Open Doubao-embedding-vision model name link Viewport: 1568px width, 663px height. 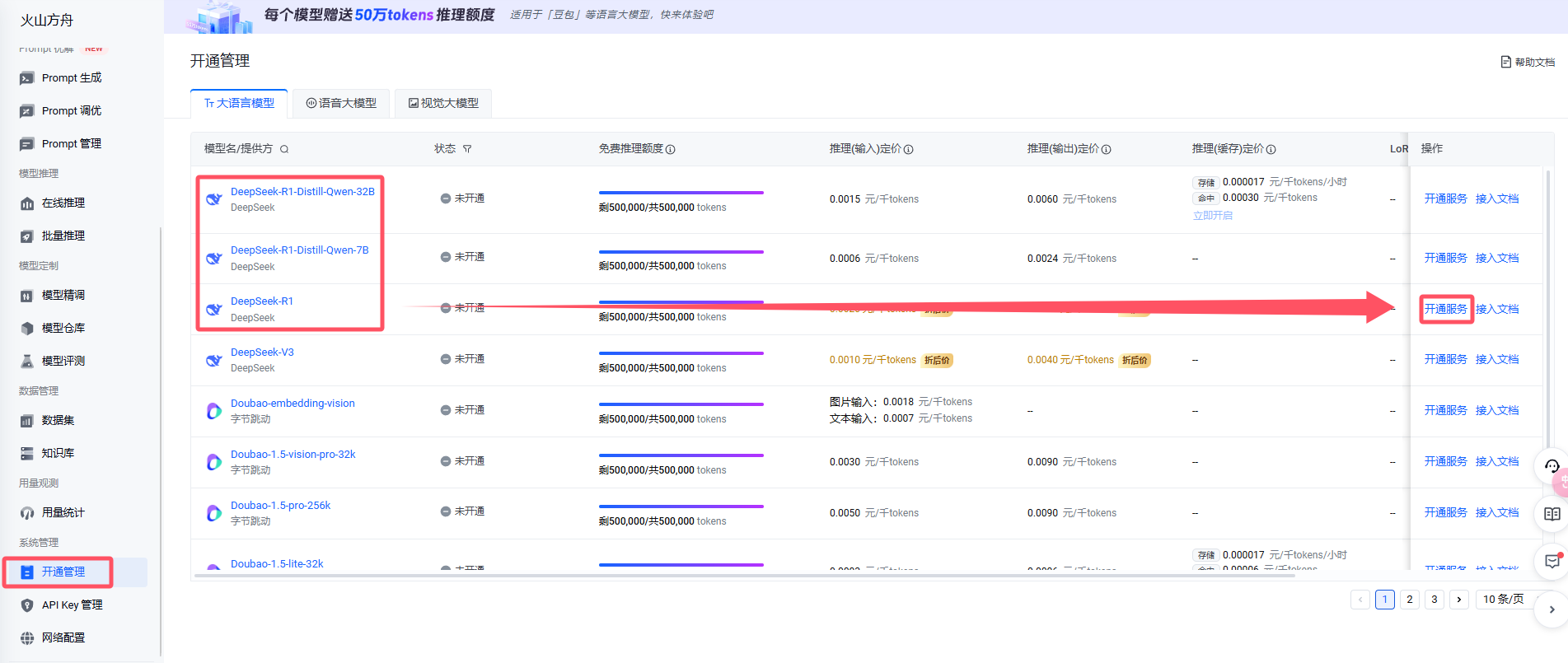293,403
